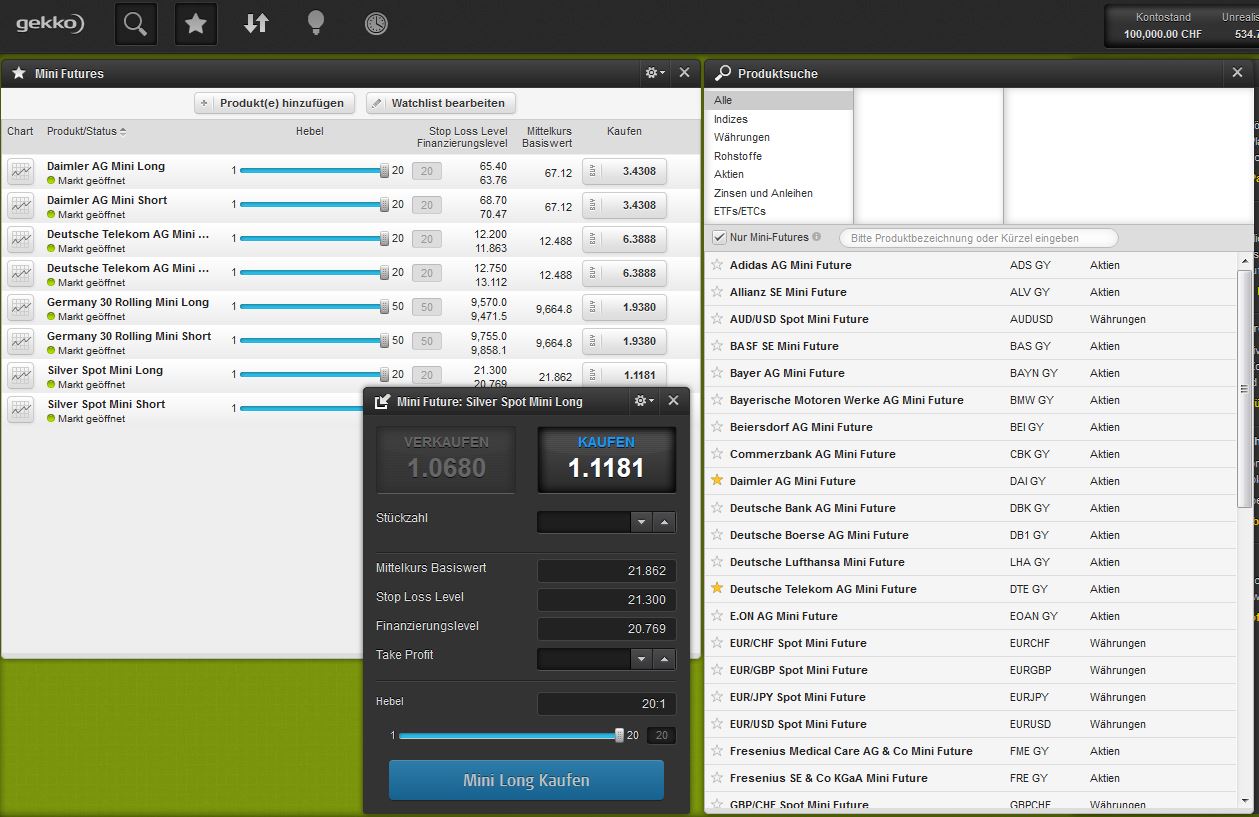The width and height of the screenshot is (1259, 817).
Task: Increase Take Profit with the up arrow
Action: tap(665, 659)
